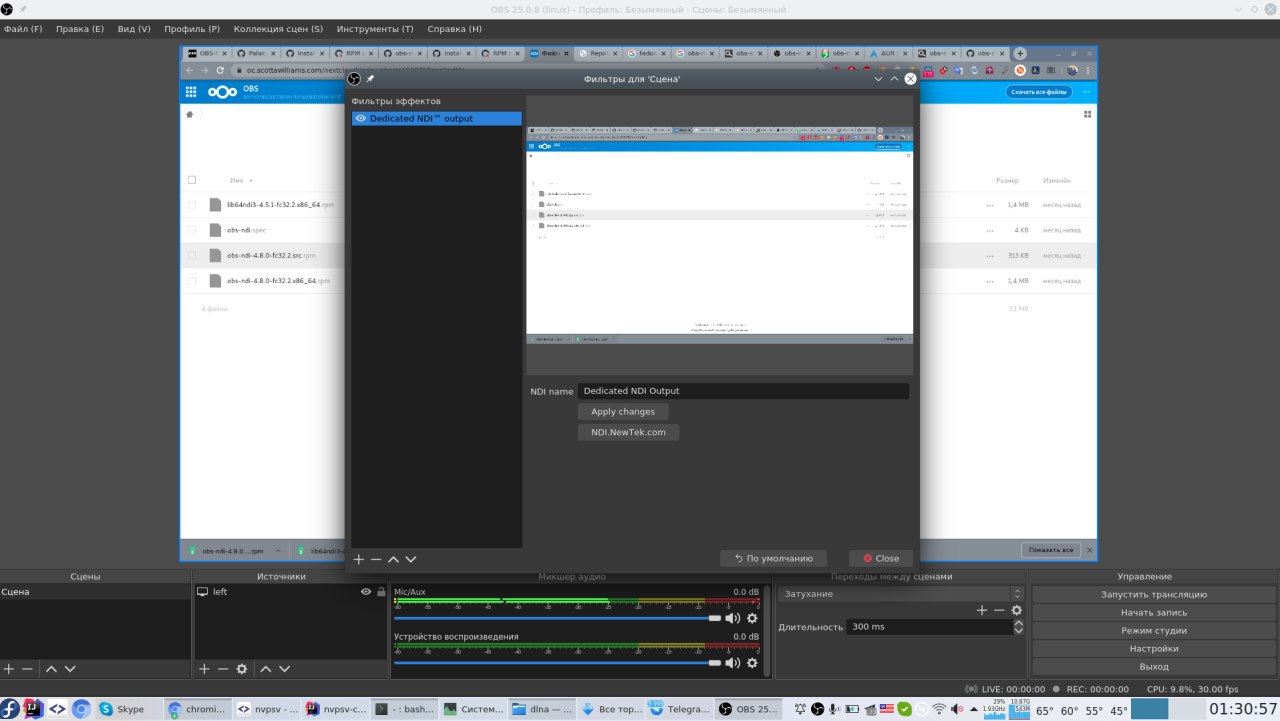1280x721 pixels.
Task: Click Скачать все файлы in browser preview
Action: [1038, 92]
